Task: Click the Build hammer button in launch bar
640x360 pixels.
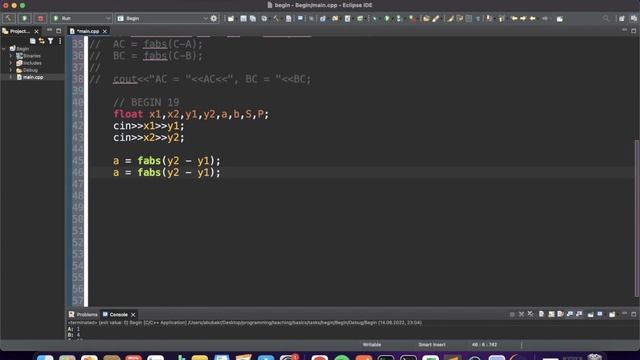Action: point(9,18)
